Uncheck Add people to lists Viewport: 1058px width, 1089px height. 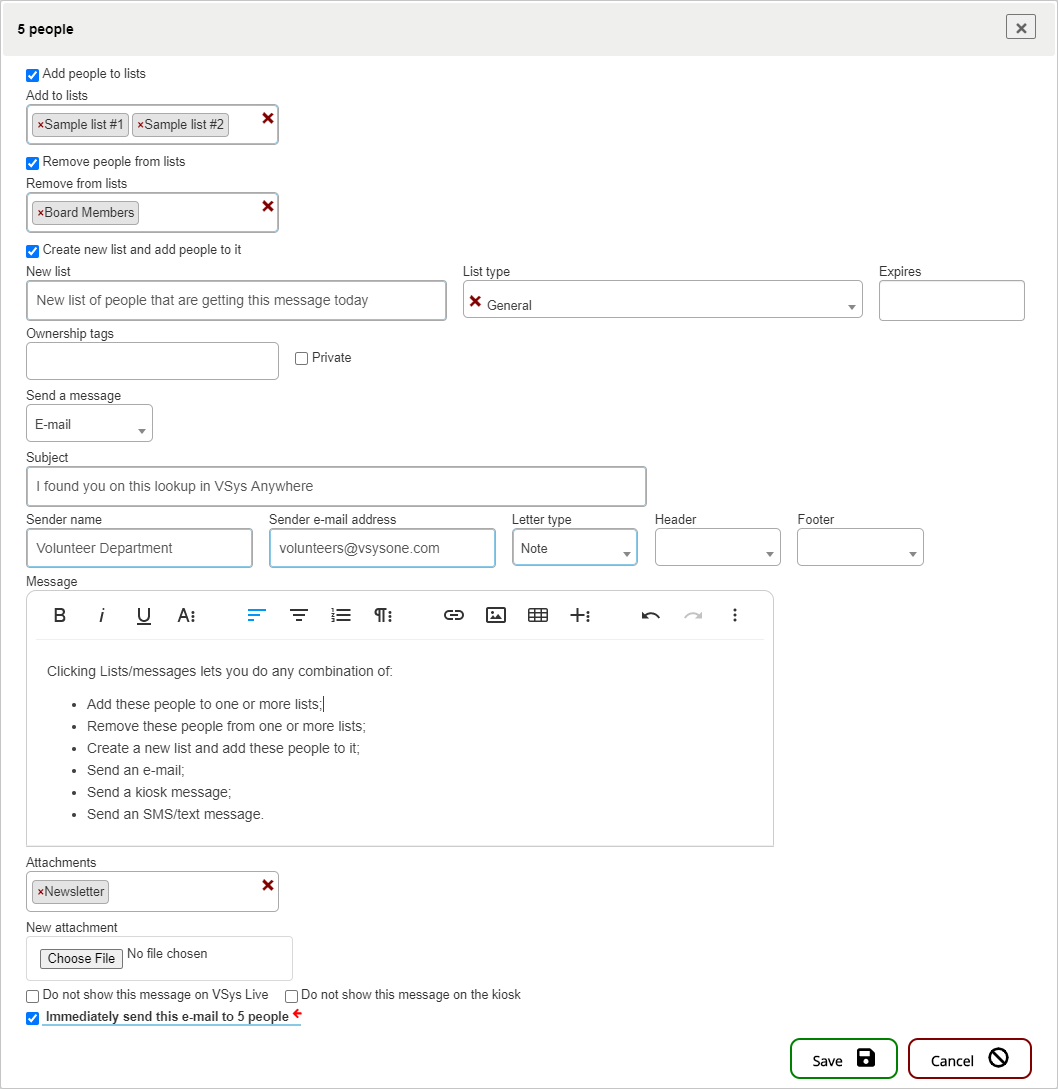[33, 75]
